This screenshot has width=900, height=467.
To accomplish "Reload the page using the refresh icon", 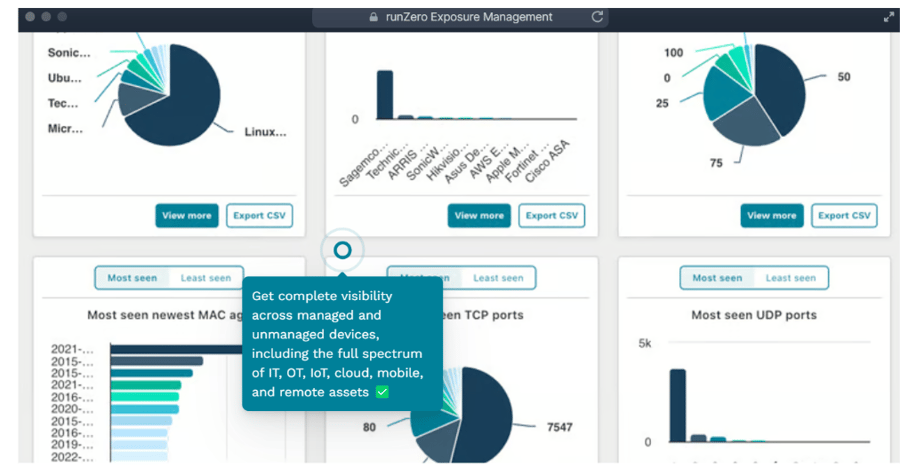I will tap(597, 17).
